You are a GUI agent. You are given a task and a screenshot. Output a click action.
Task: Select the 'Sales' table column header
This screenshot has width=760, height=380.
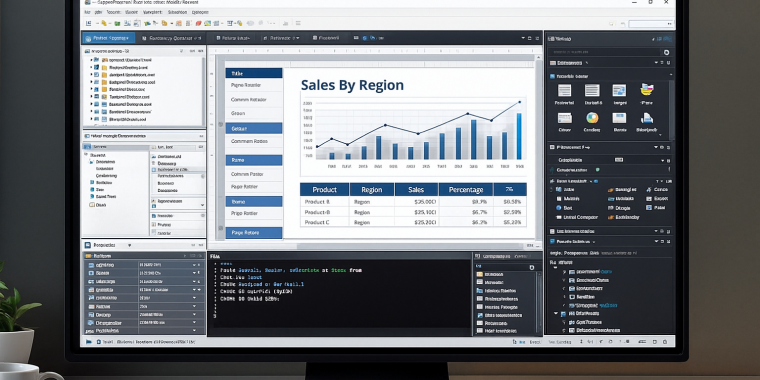416,190
